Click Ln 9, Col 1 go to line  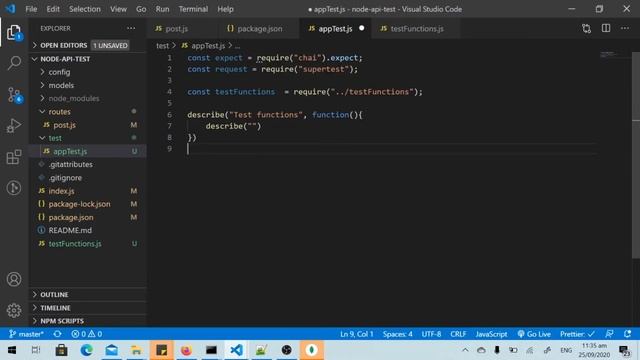click(x=357, y=334)
